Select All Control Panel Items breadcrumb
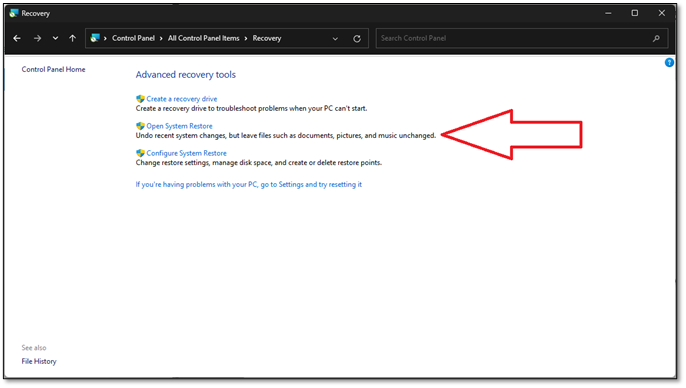The width and height of the screenshot is (686, 388). click(x=203, y=38)
